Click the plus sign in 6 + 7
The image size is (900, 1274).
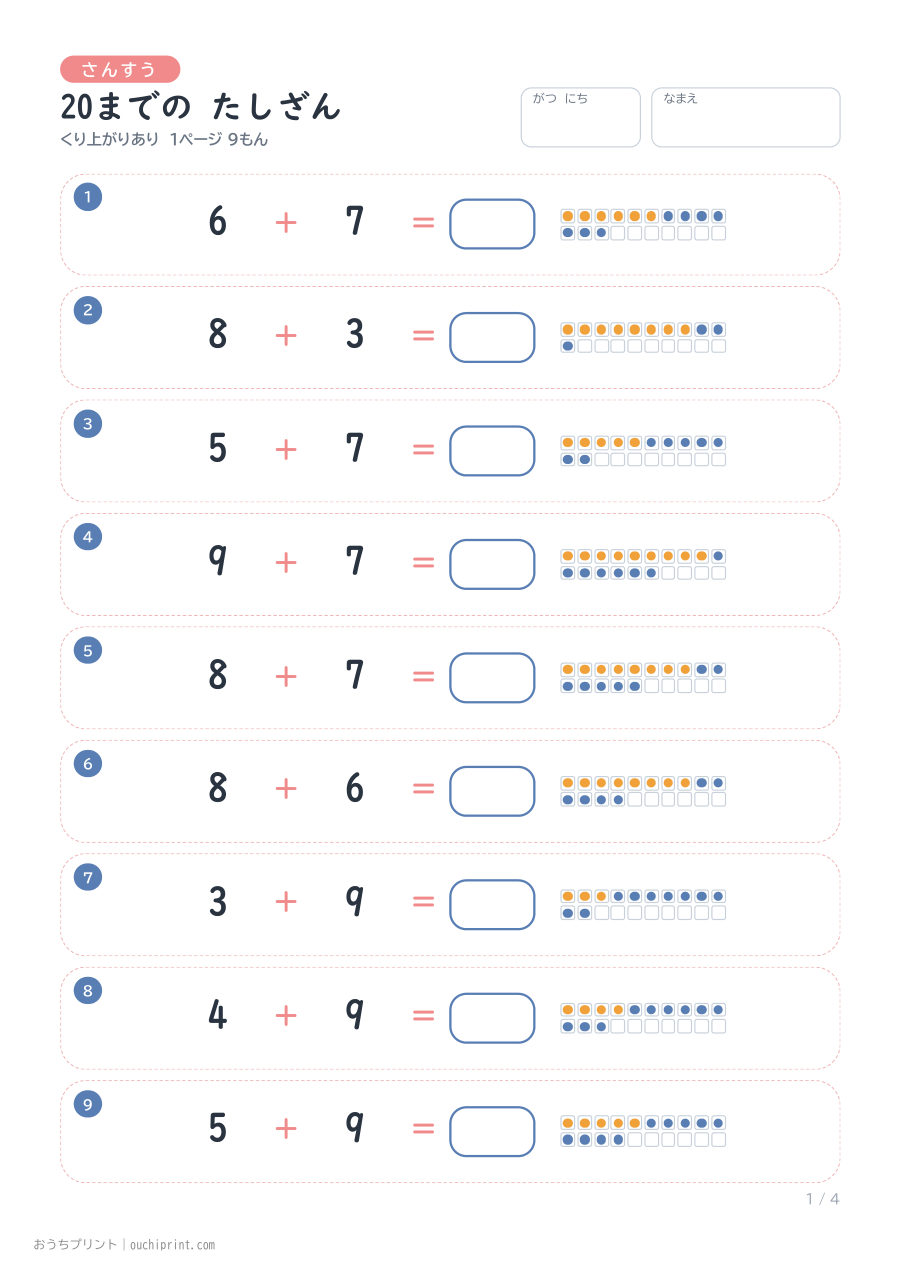[286, 222]
